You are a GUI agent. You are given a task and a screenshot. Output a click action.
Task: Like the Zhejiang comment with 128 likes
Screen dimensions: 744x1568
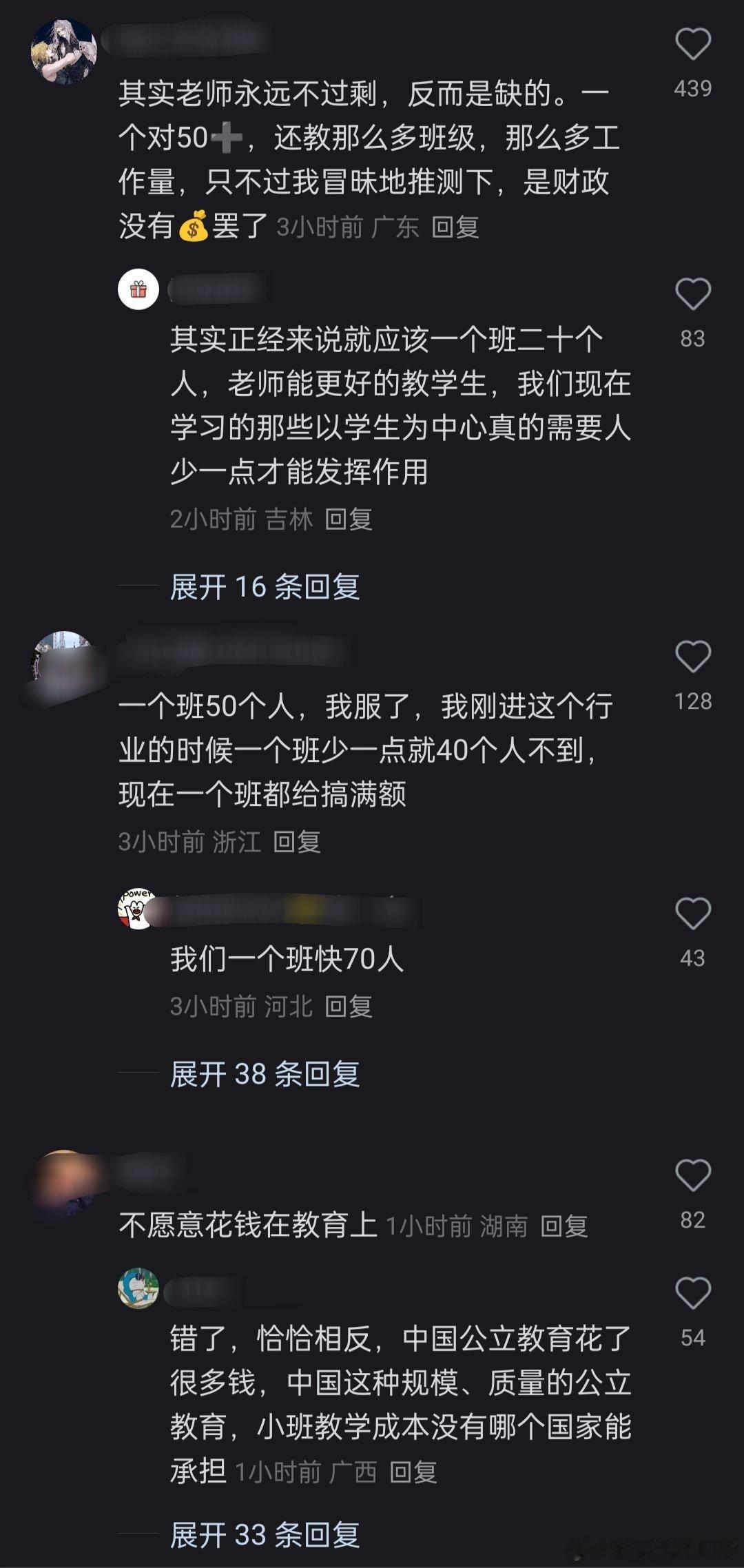[x=692, y=657]
